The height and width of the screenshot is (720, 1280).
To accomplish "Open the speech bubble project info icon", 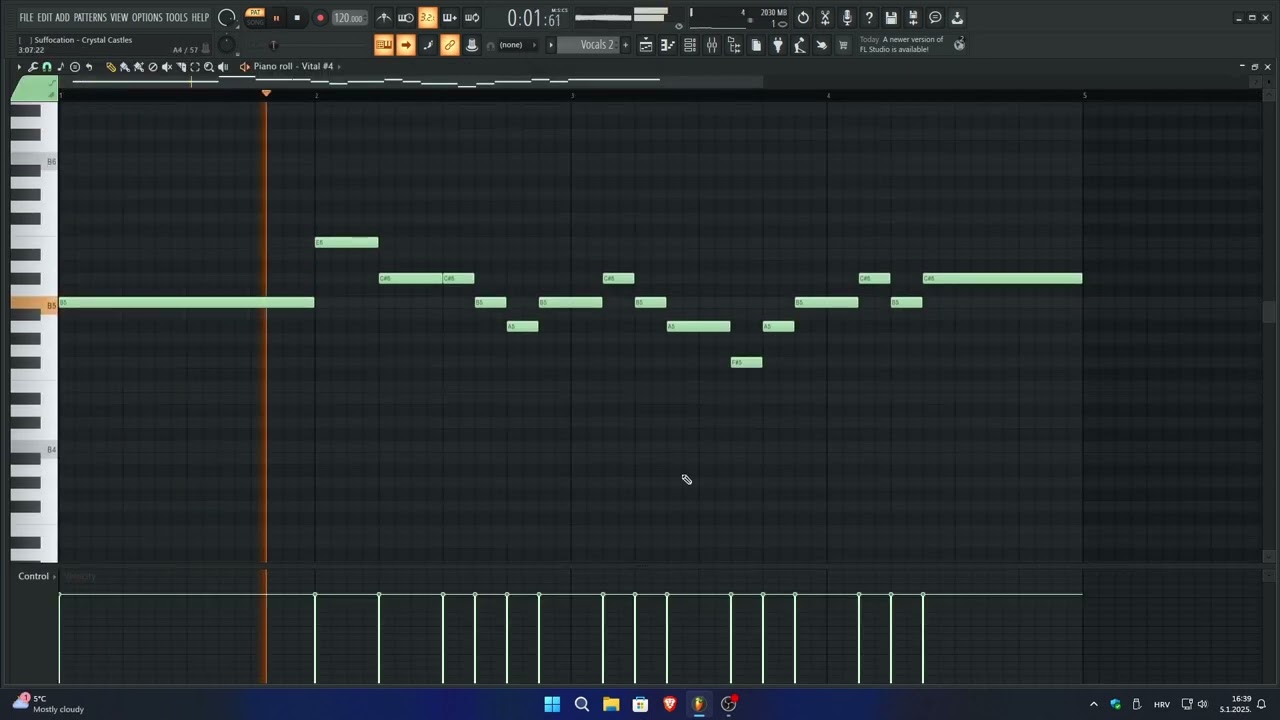I will [x=935, y=18].
